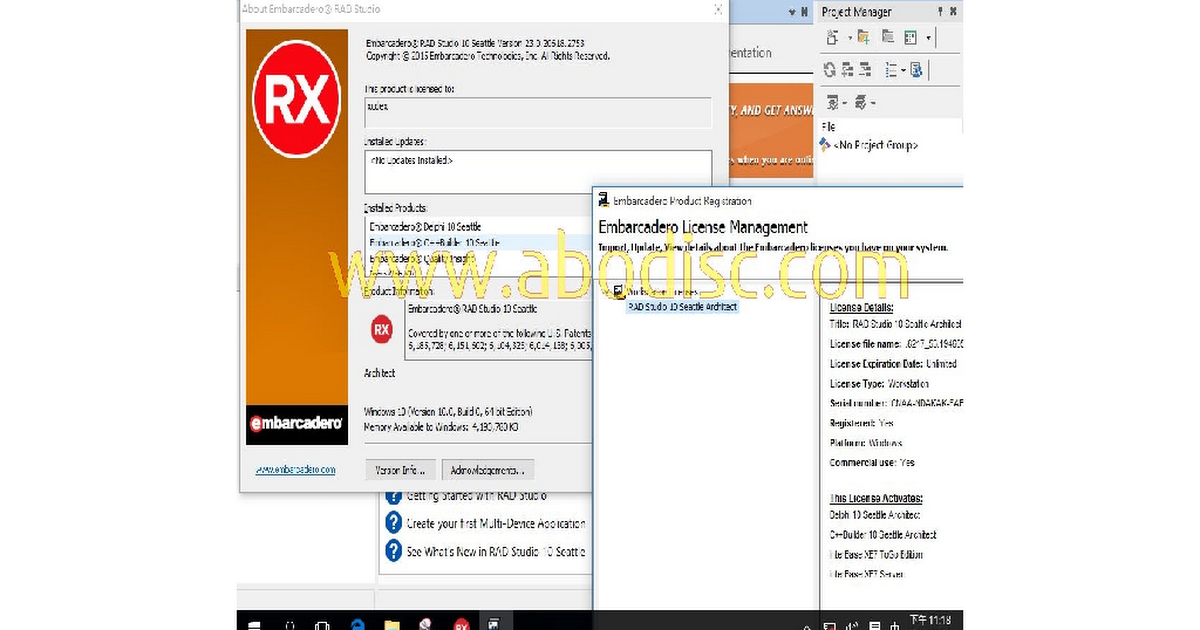Image resolution: width=1200 pixels, height=630 pixels.
Task: Open See What's New in RAD Studio 10 Seattle
Action: (496, 551)
